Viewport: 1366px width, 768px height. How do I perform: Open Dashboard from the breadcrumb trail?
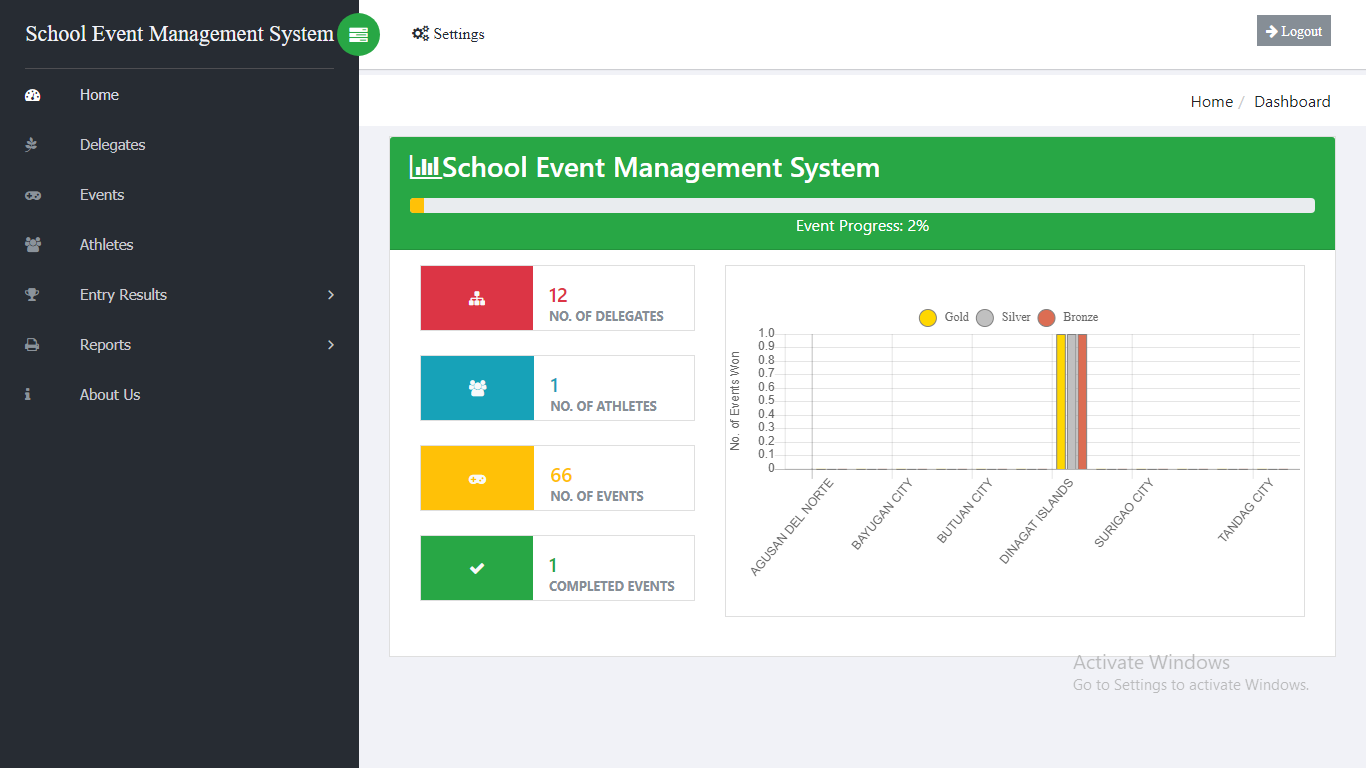1292,101
